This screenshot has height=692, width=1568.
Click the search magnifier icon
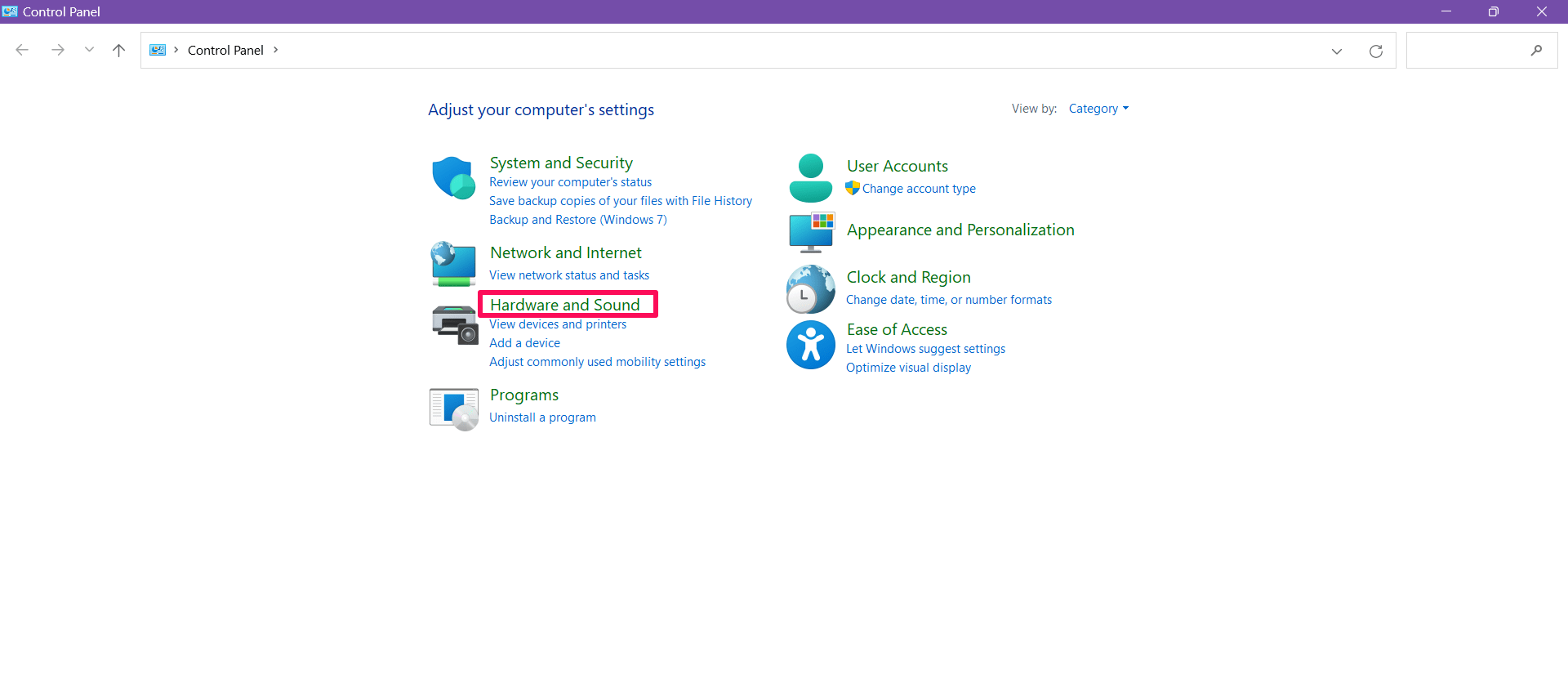1536,50
